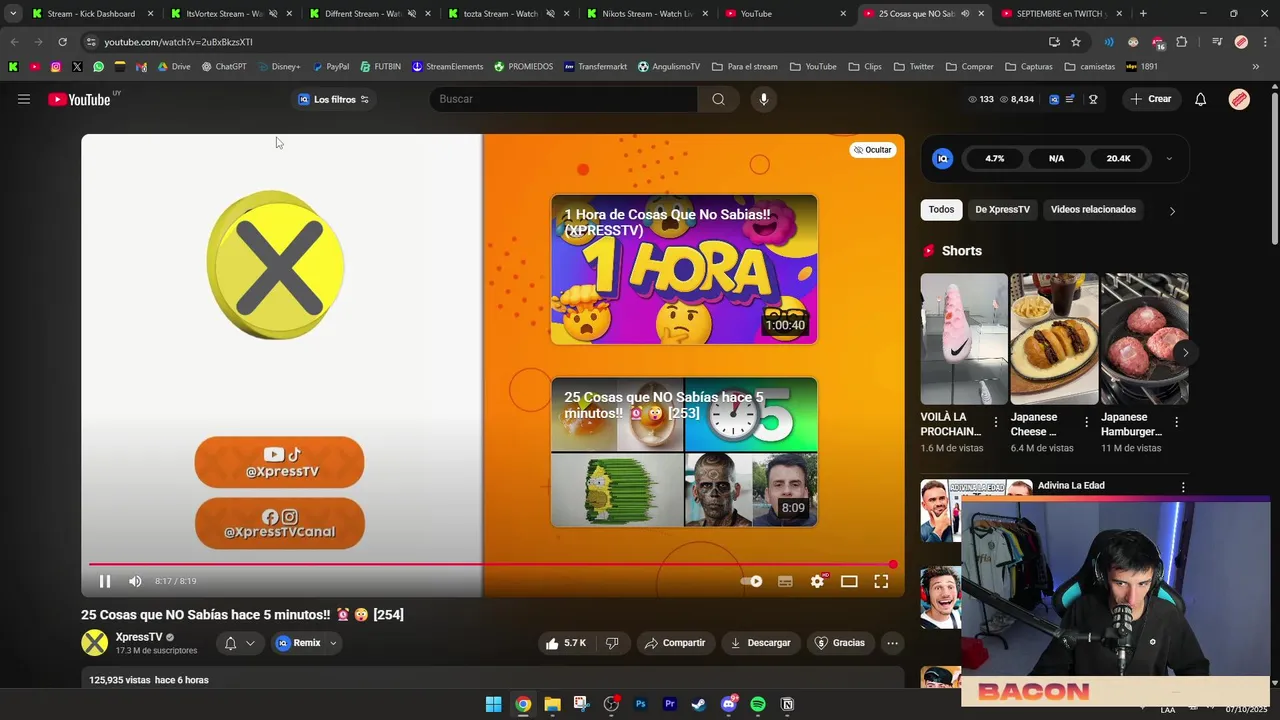Screen dimensions: 1280x720
Task: Advance filter chips with the right arrow
Action: 1172,211
